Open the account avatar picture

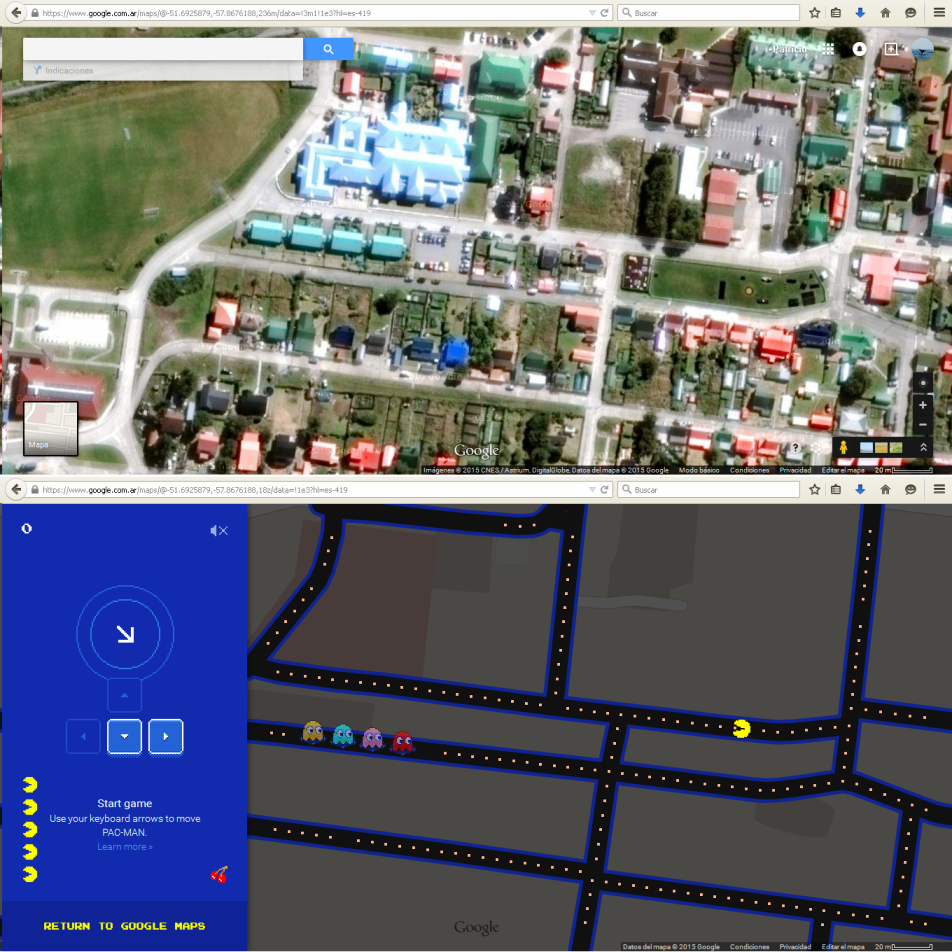point(922,49)
